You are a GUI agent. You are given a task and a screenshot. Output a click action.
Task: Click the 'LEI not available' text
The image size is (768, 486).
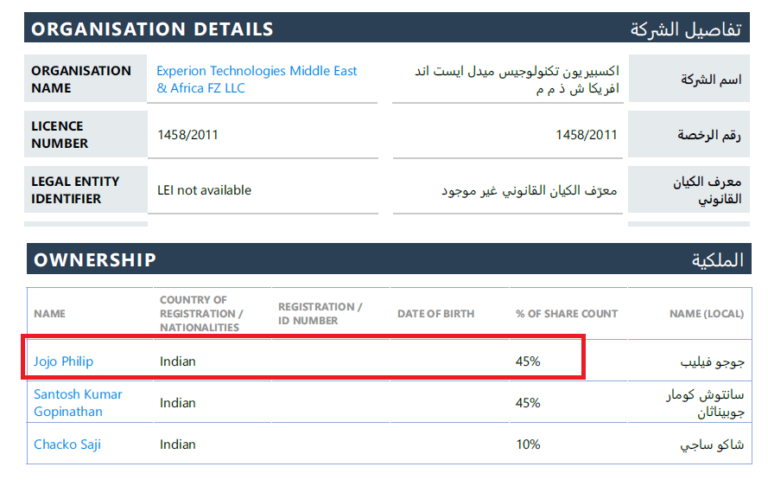(x=204, y=190)
